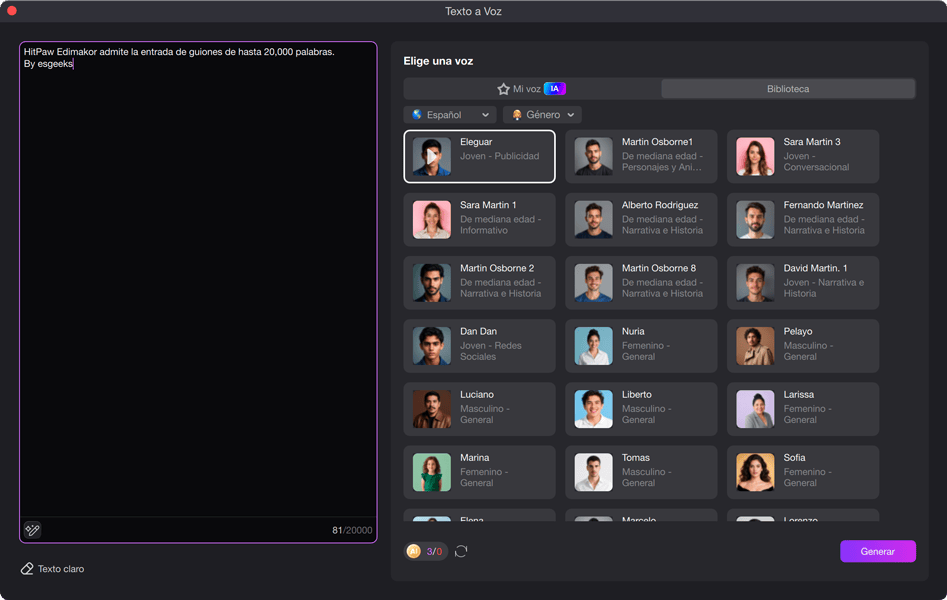The height and width of the screenshot is (600, 947).
Task: Choose the Alberto Rodriguez voice card
Action: point(641,219)
